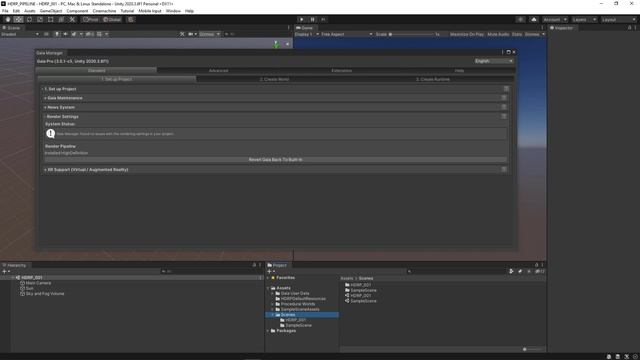Open the English language dropdown

494,61
